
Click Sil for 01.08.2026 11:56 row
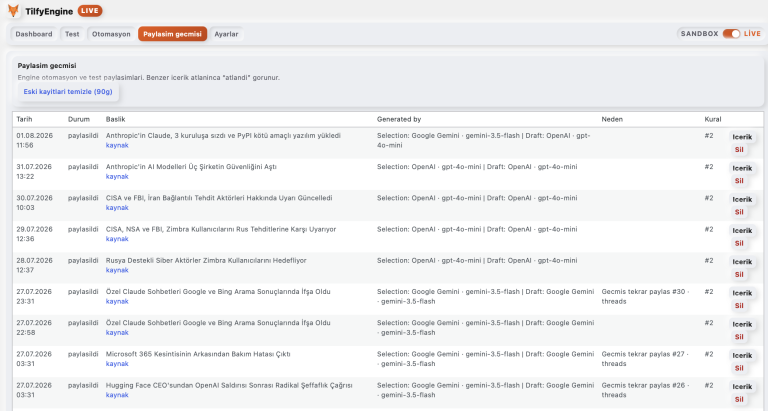coord(739,150)
